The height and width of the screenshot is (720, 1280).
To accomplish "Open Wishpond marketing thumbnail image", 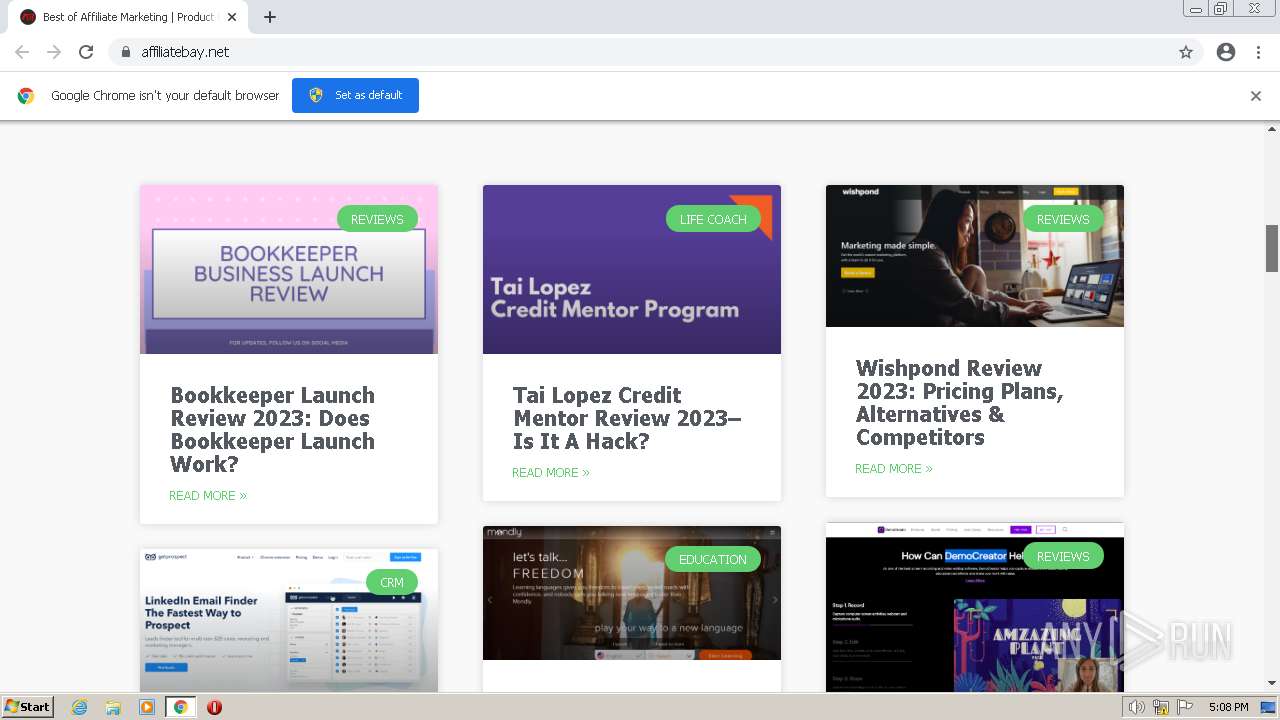I will point(975,256).
